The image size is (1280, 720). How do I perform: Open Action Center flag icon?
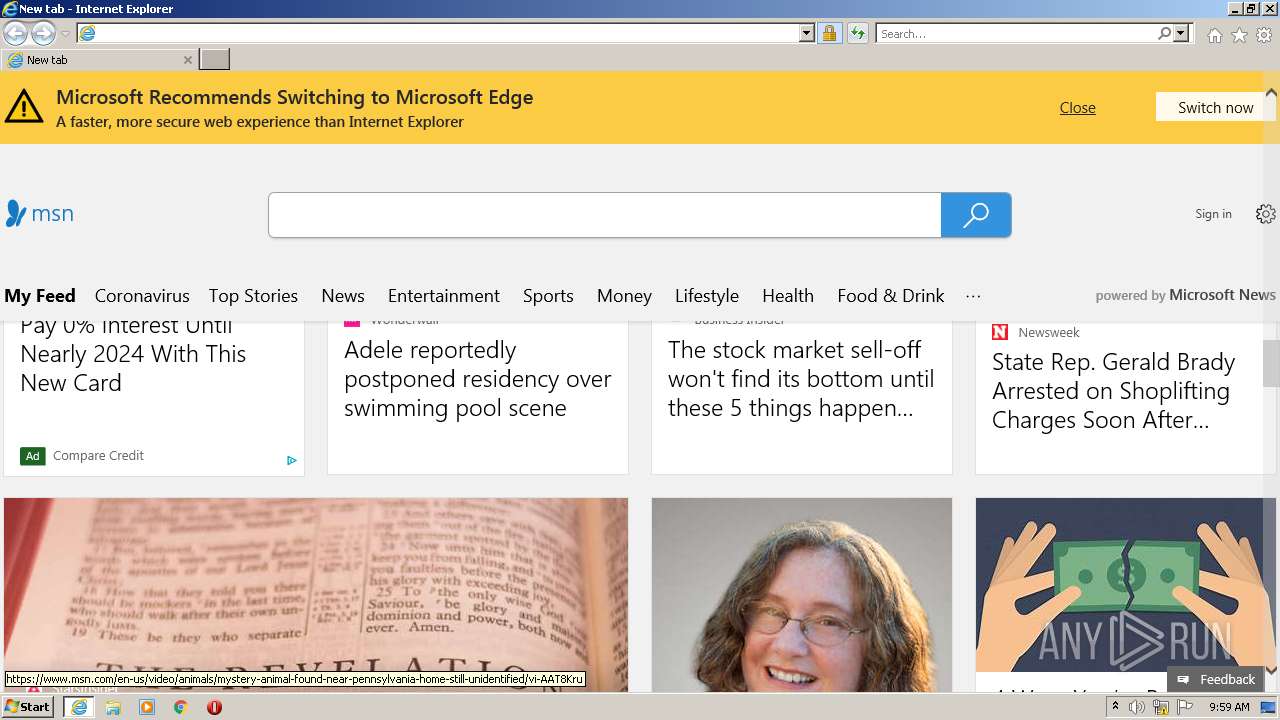point(1185,707)
